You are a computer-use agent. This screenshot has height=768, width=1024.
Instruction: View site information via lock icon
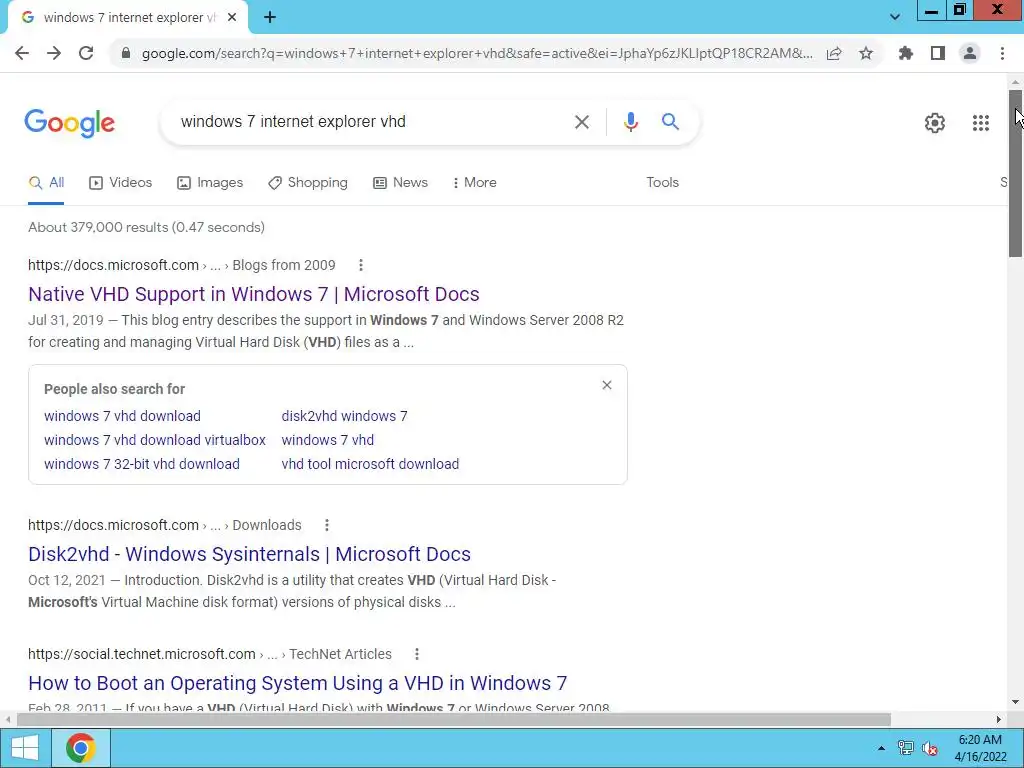[x=126, y=54]
